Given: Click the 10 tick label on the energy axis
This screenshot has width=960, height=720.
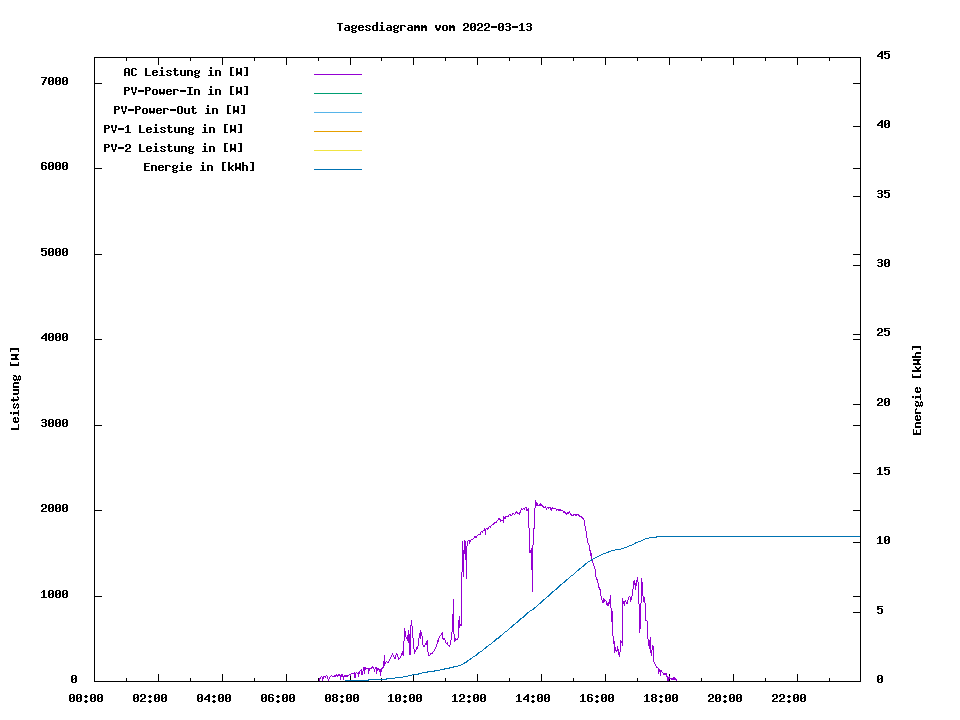Looking at the screenshot, I should coord(883,540).
